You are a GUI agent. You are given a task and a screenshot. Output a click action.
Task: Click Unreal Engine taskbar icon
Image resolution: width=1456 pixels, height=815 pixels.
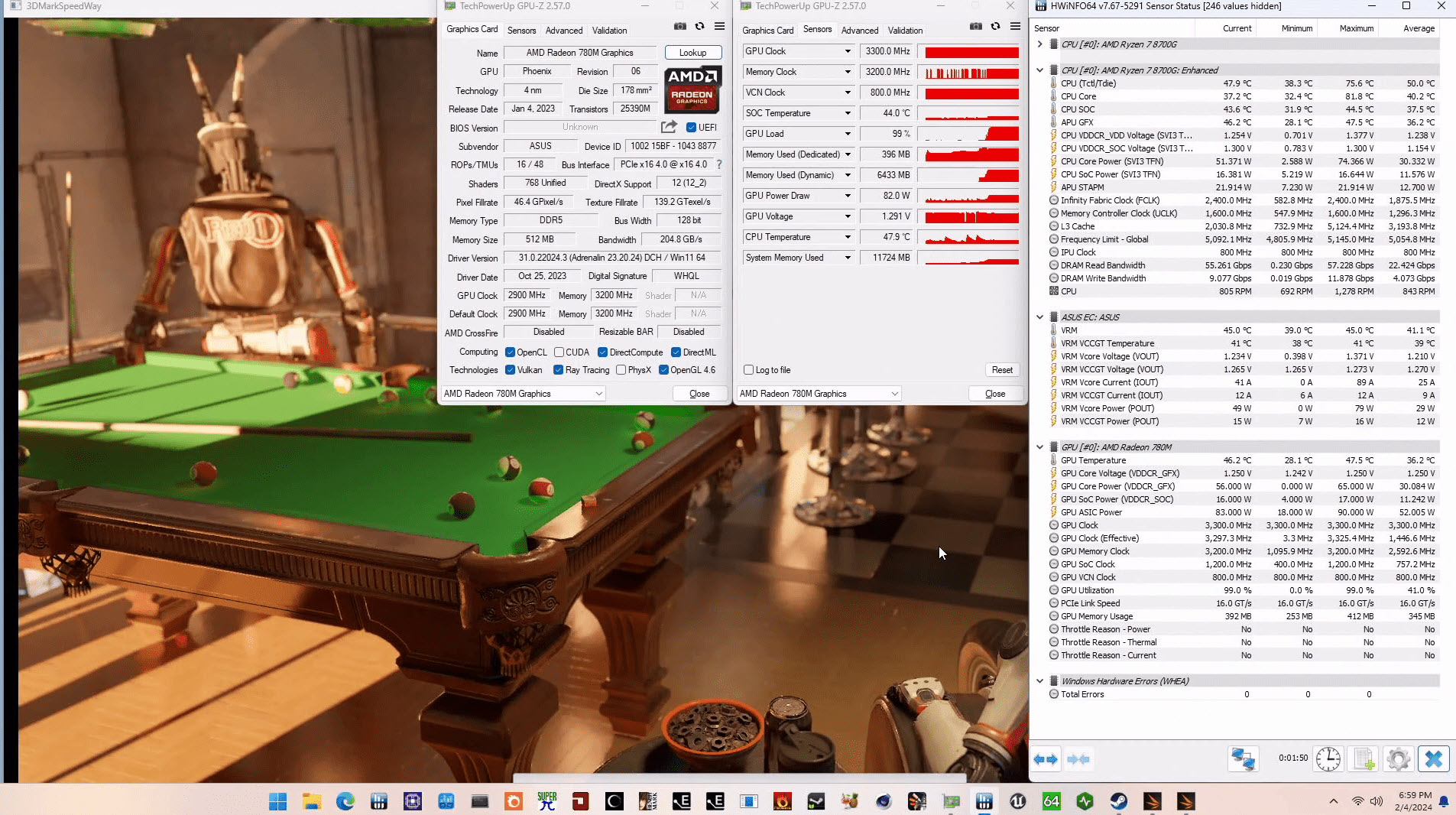[1017, 801]
